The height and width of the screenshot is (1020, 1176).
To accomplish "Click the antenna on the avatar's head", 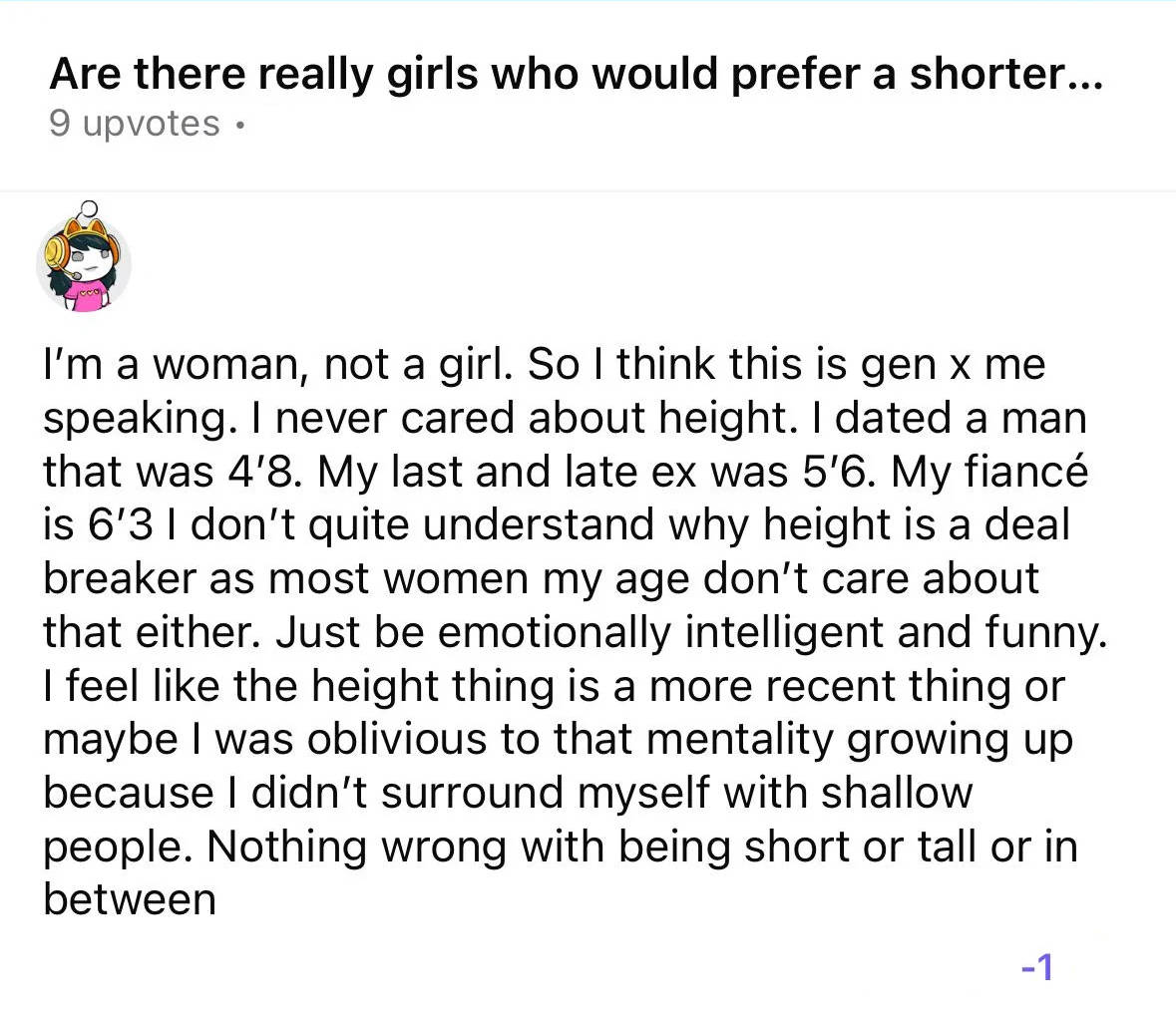I will [x=87, y=209].
